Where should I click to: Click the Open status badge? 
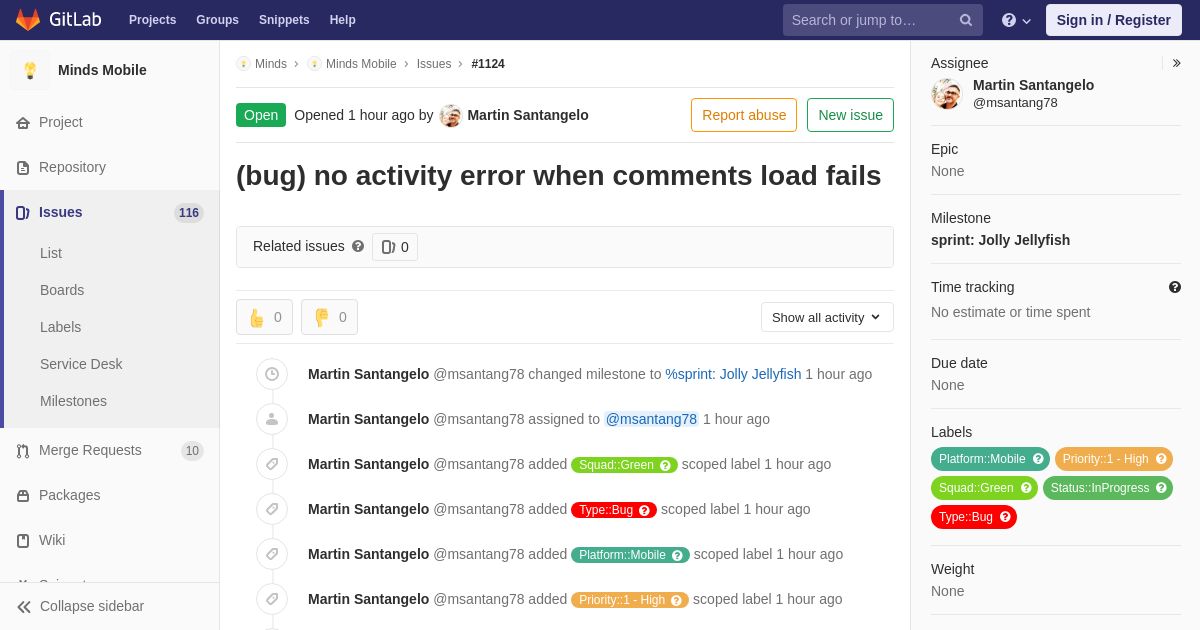click(x=261, y=115)
